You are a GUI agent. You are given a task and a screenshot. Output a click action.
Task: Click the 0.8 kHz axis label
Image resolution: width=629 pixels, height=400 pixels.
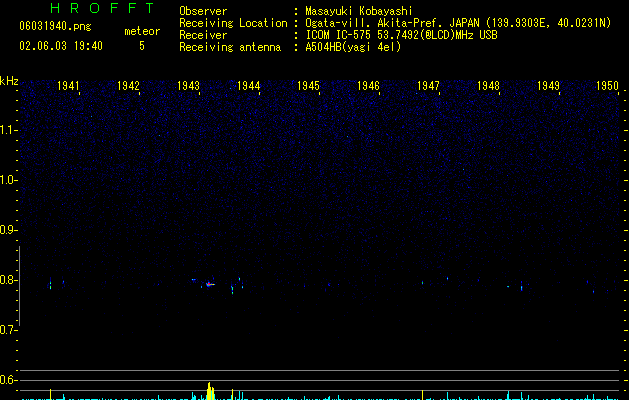pyautogui.click(x=8, y=280)
